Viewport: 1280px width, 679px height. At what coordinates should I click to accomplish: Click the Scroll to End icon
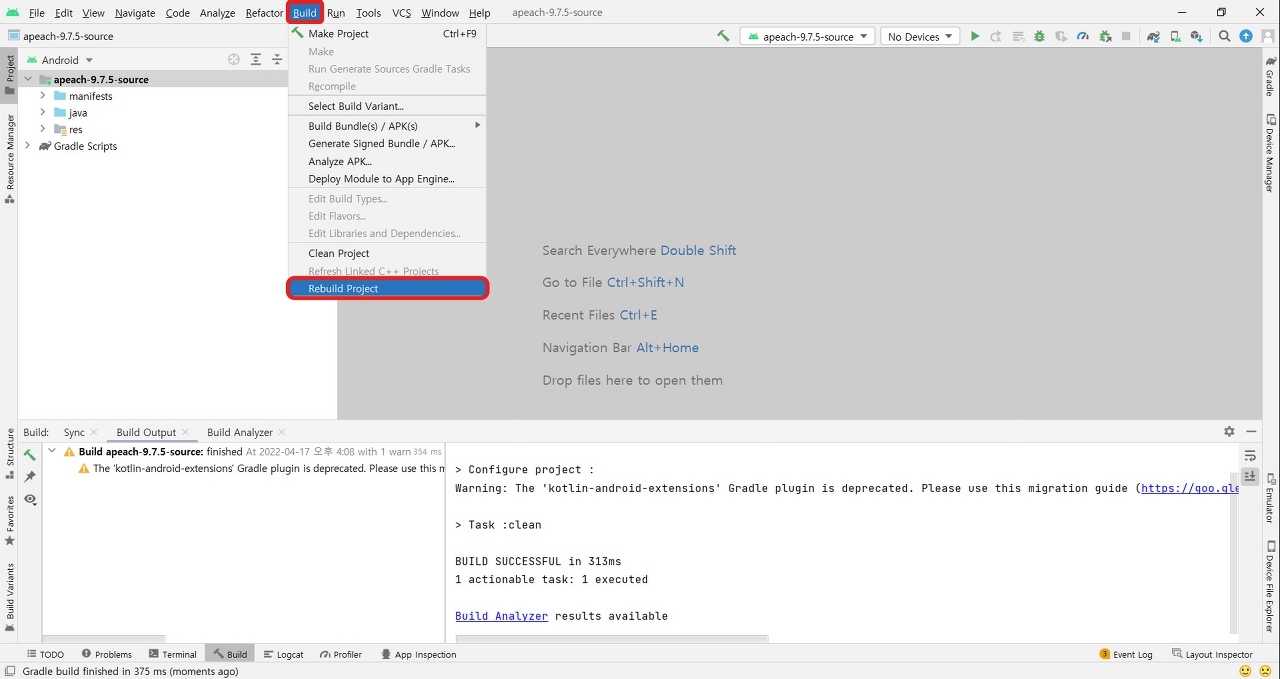click(x=1250, y=476)
